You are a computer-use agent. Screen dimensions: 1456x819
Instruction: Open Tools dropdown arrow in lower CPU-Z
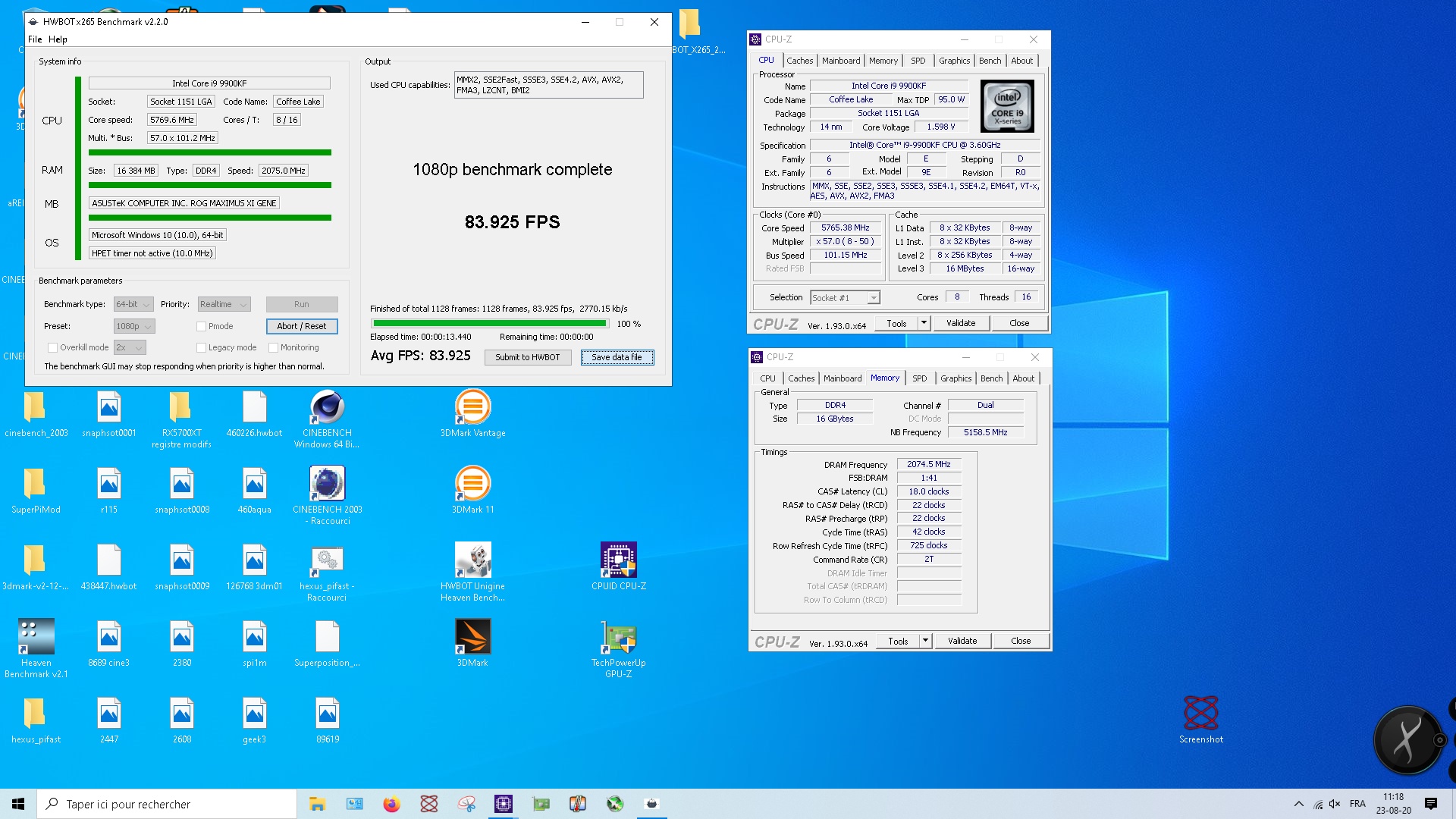point(925,641)
